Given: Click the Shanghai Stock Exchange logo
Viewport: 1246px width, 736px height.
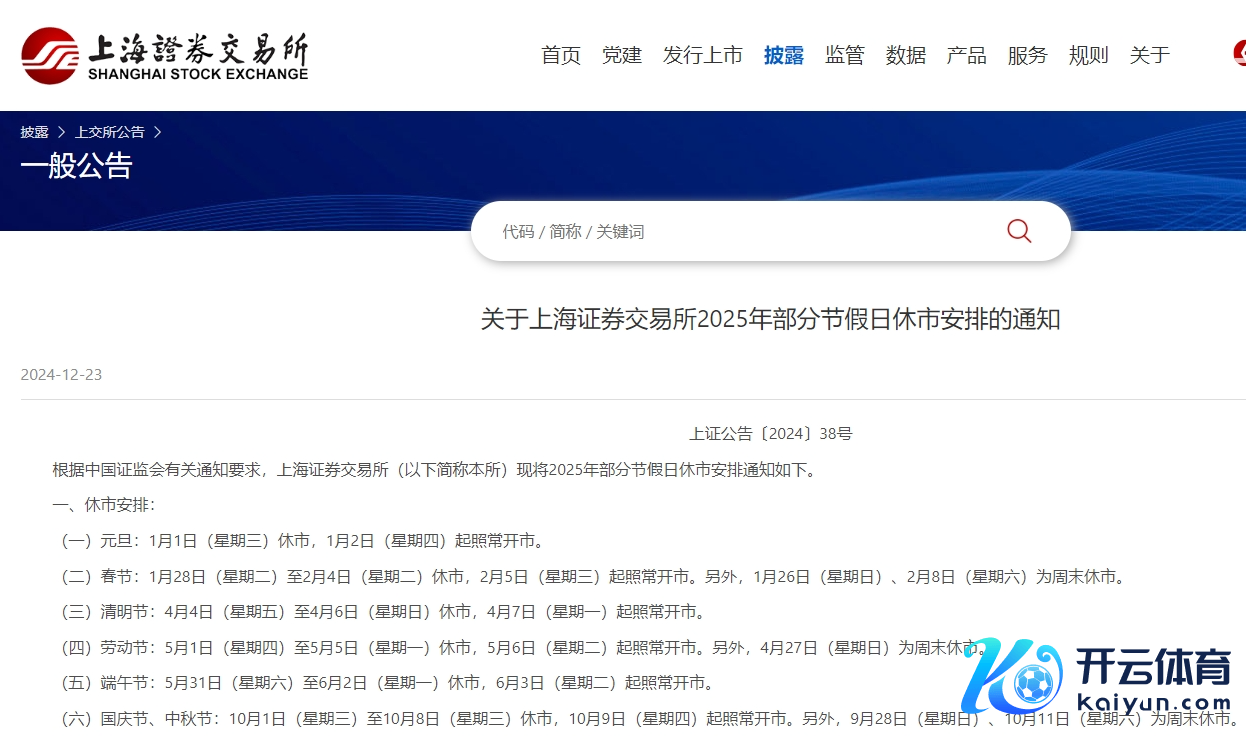Looking at the screenshot, I should [x=165, y=55].
